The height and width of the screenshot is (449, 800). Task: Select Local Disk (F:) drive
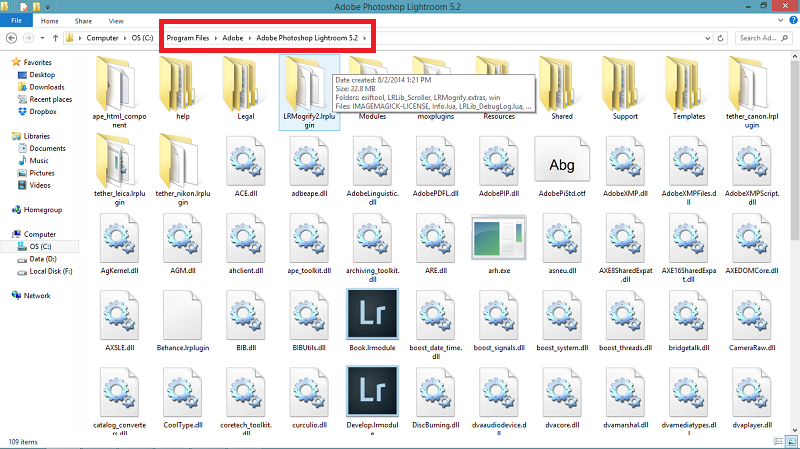click(51, 271)
